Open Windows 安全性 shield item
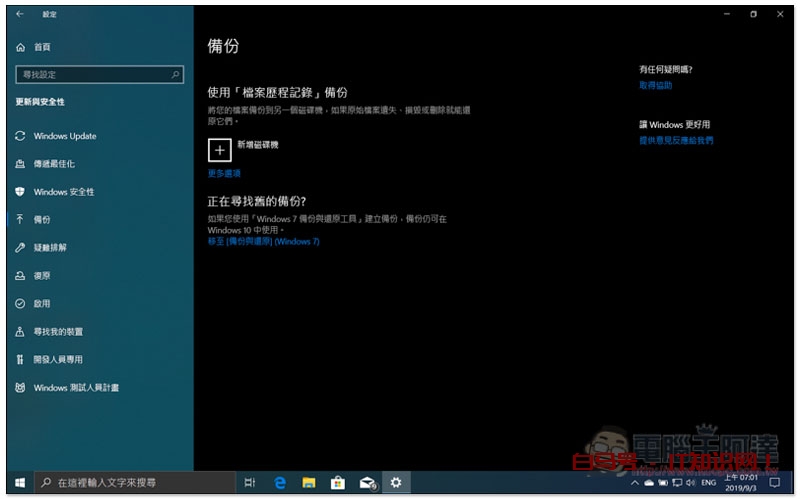Viewport: 800px width, 500px height. click(x=64, y=192)
